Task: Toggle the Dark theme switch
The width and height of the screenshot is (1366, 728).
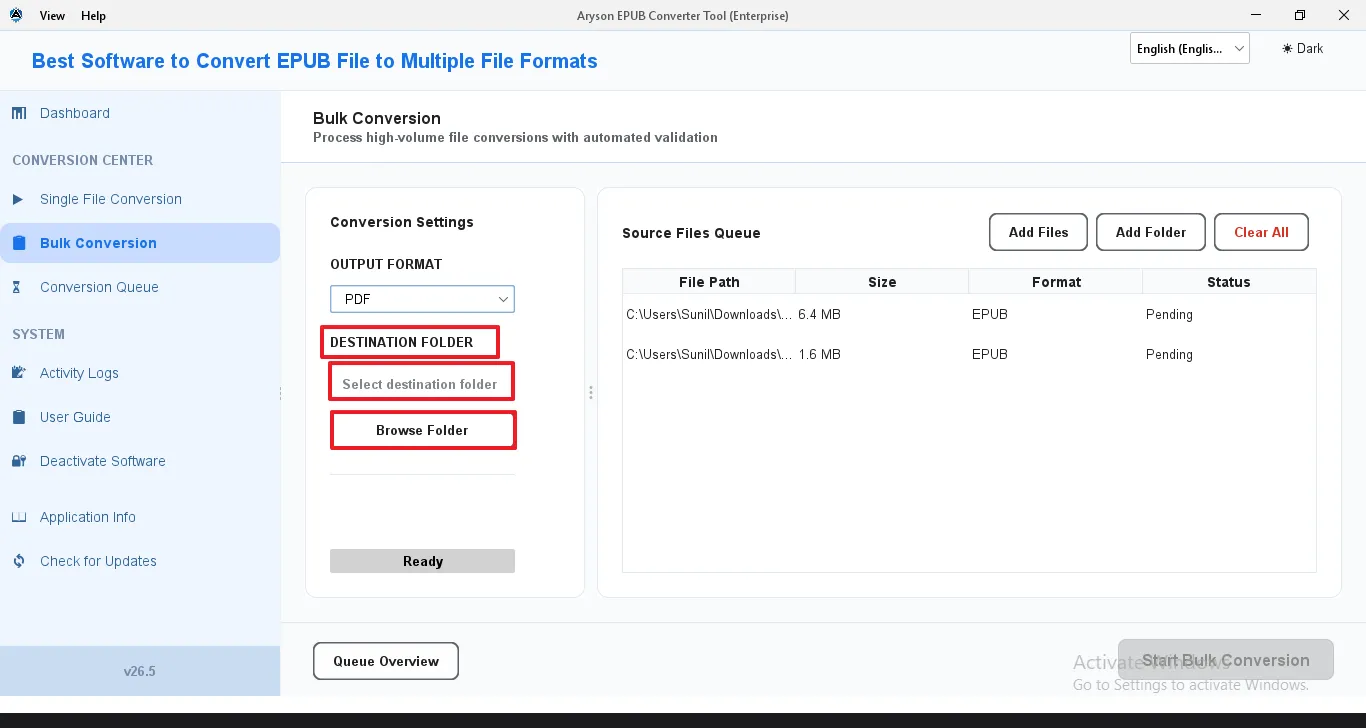Action: [1303, 48]
